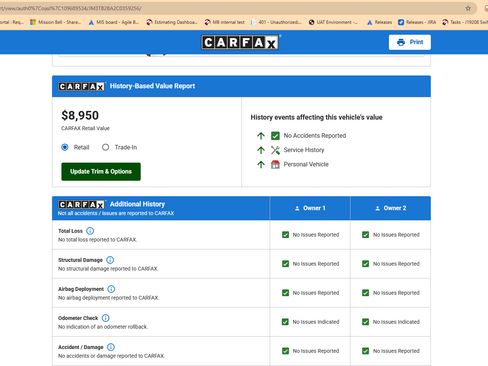Image resolution: width=488 pixels, height=366 pixels.
Task: Open the MIS board Agile bookmark
Action: click(114, 22)
